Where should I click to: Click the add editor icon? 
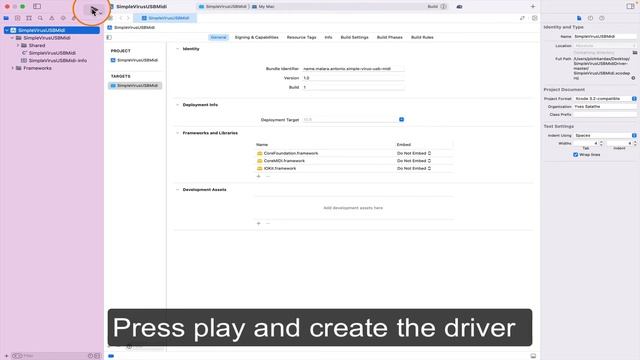pyautogui.click(x=534, y=18)
